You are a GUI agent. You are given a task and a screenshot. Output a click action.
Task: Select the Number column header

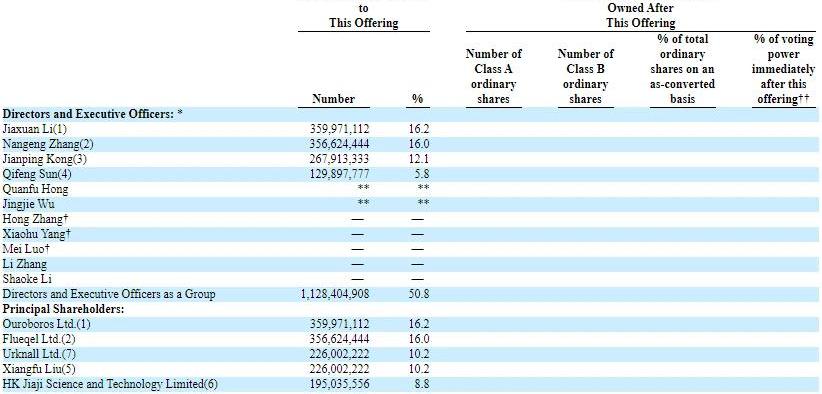tap(333, 99)
